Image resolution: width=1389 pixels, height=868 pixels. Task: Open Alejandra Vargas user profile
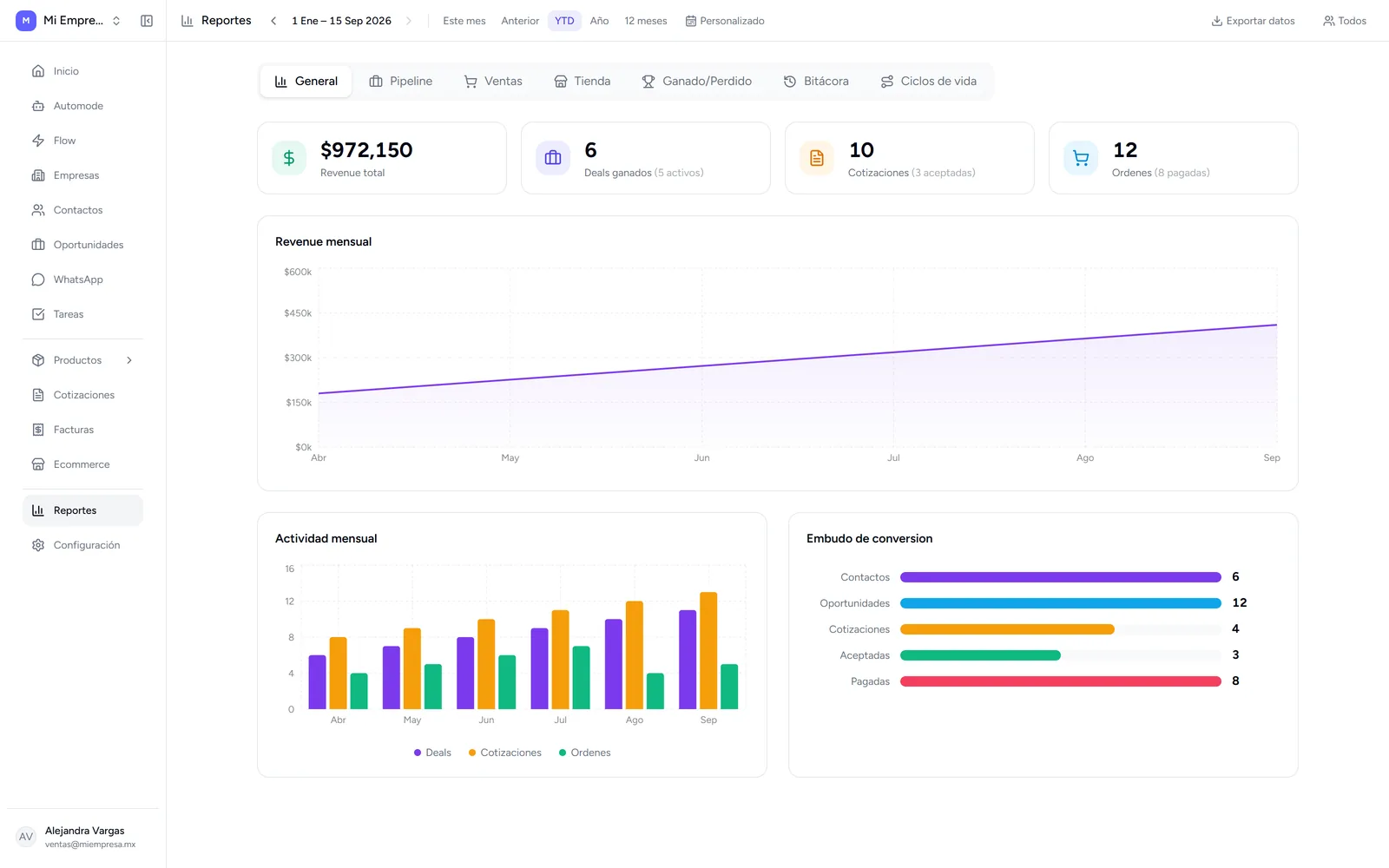tap(83, 837)
